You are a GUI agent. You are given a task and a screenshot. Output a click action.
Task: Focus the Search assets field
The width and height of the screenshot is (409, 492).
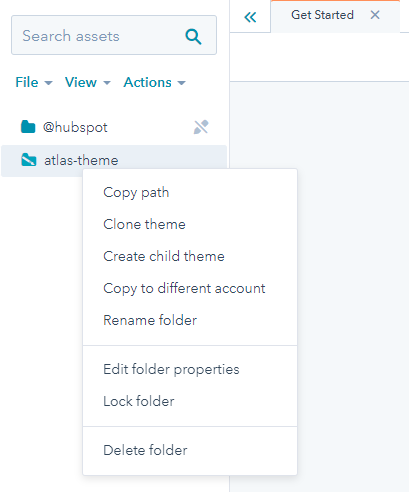tap(114, 35)
